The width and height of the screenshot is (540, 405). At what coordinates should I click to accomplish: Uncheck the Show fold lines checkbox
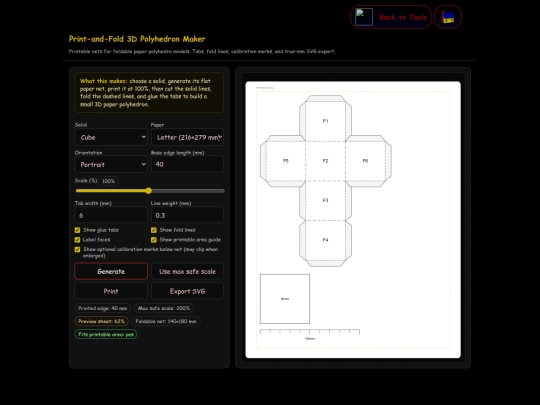pos(154,230)
